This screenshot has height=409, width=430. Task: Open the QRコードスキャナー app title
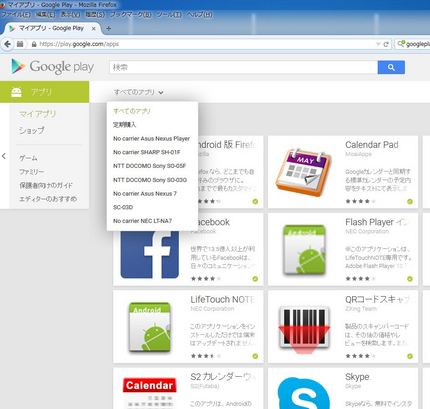377,299
